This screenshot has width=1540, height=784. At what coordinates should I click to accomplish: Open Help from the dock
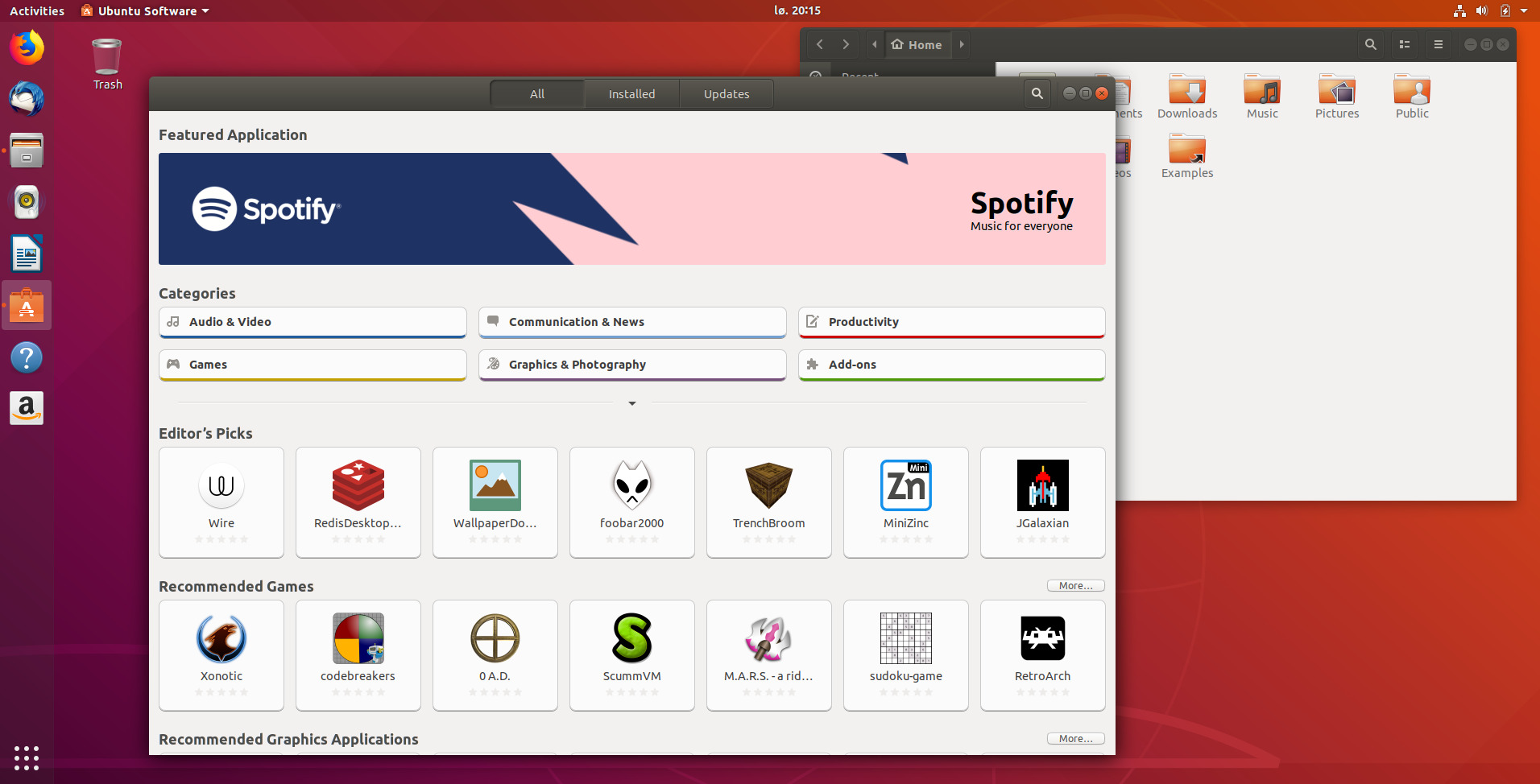[27, 357]
